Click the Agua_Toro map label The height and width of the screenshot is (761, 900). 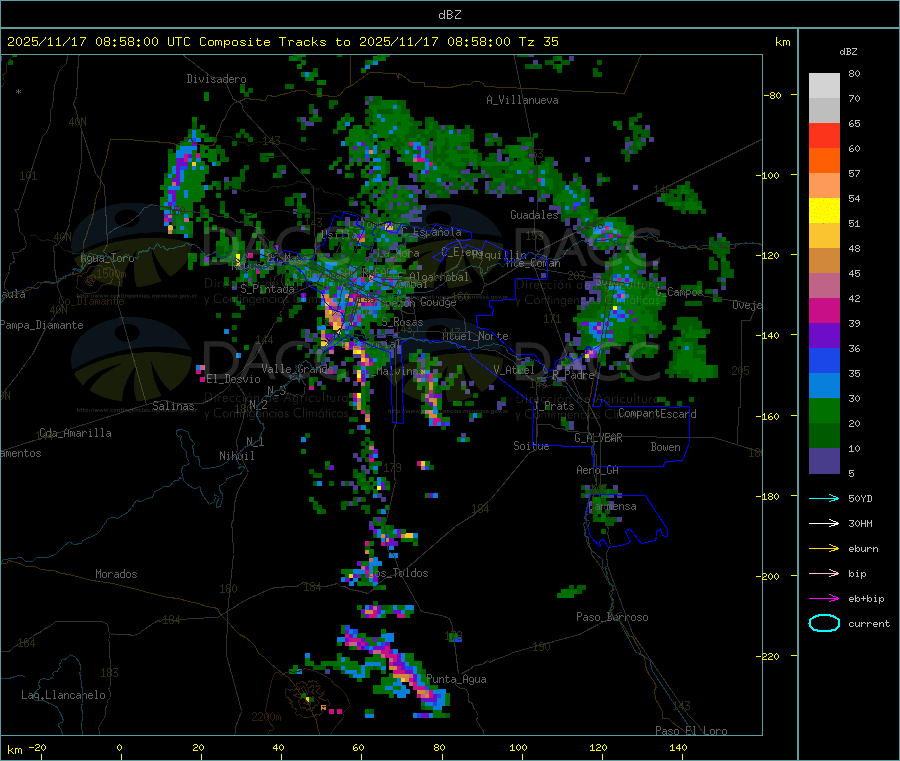click(107, 258)
